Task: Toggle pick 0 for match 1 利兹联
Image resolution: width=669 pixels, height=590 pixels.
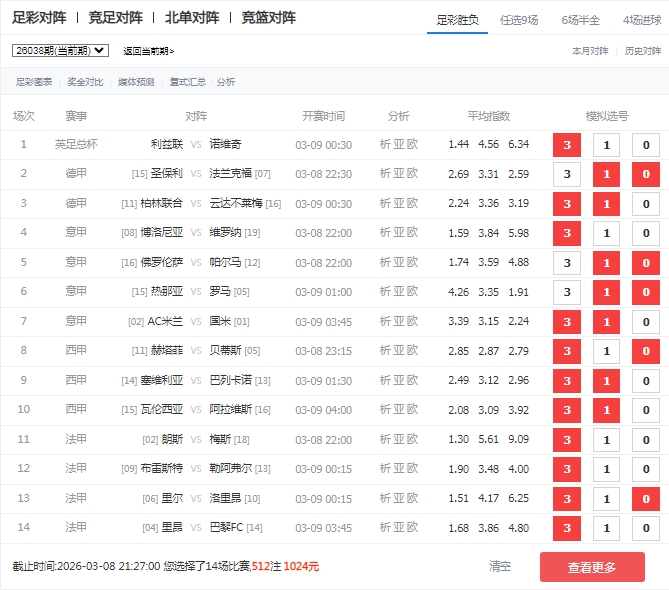Action: (645, 145)
